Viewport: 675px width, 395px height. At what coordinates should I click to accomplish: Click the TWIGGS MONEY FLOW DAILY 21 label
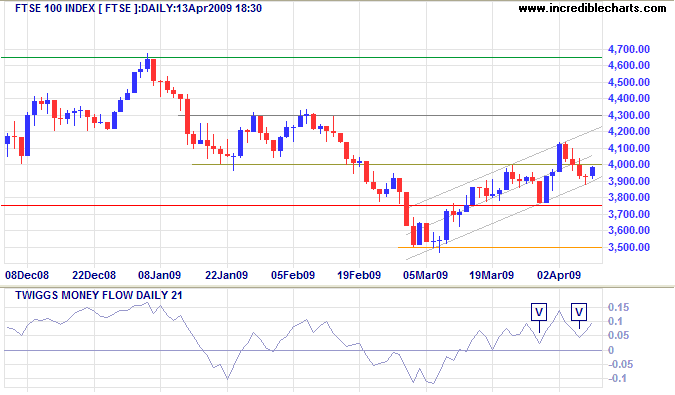(x=99, y=295)
